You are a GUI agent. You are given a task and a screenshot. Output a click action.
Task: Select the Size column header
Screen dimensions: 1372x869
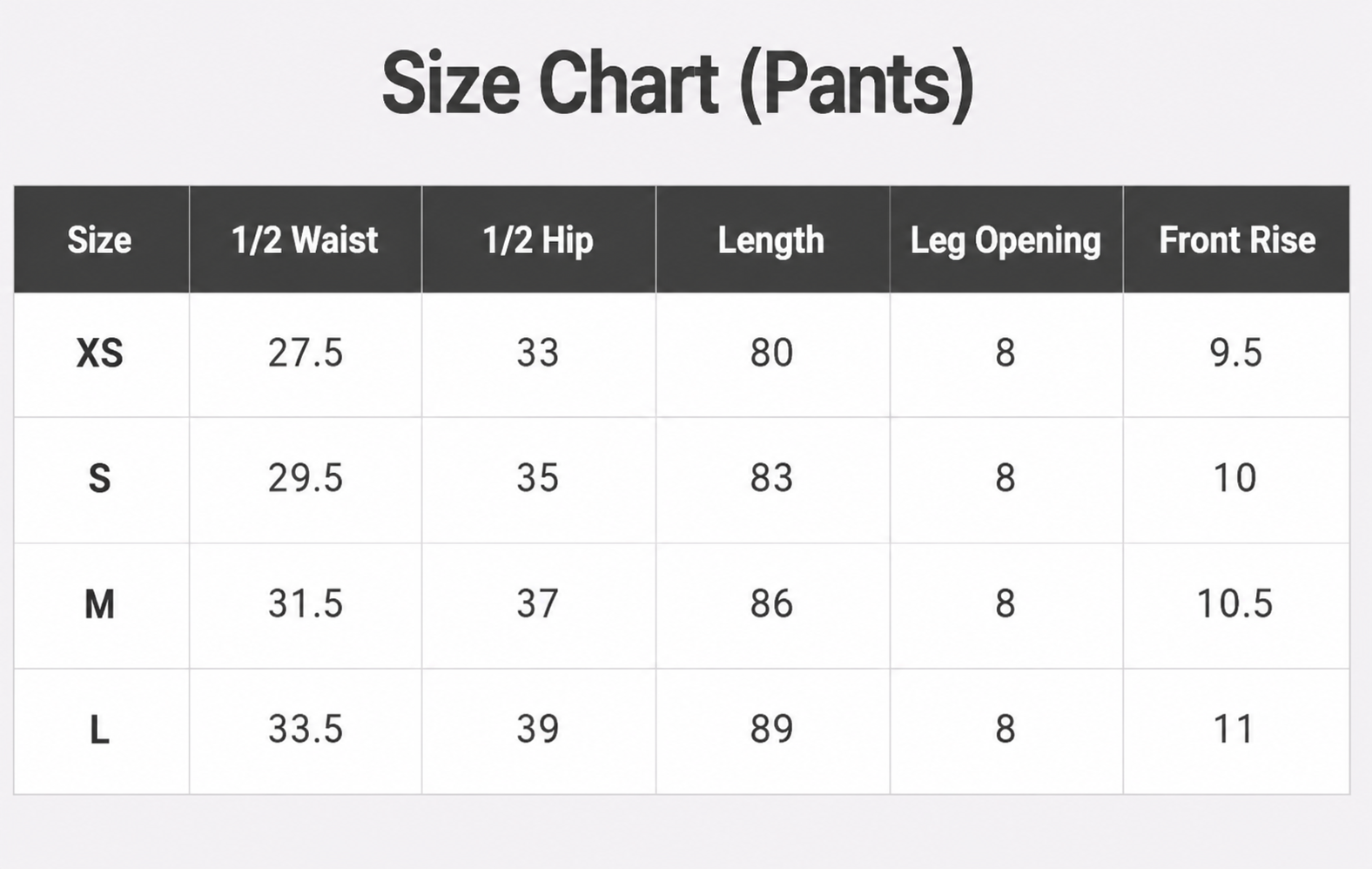(x=99, y=239)
